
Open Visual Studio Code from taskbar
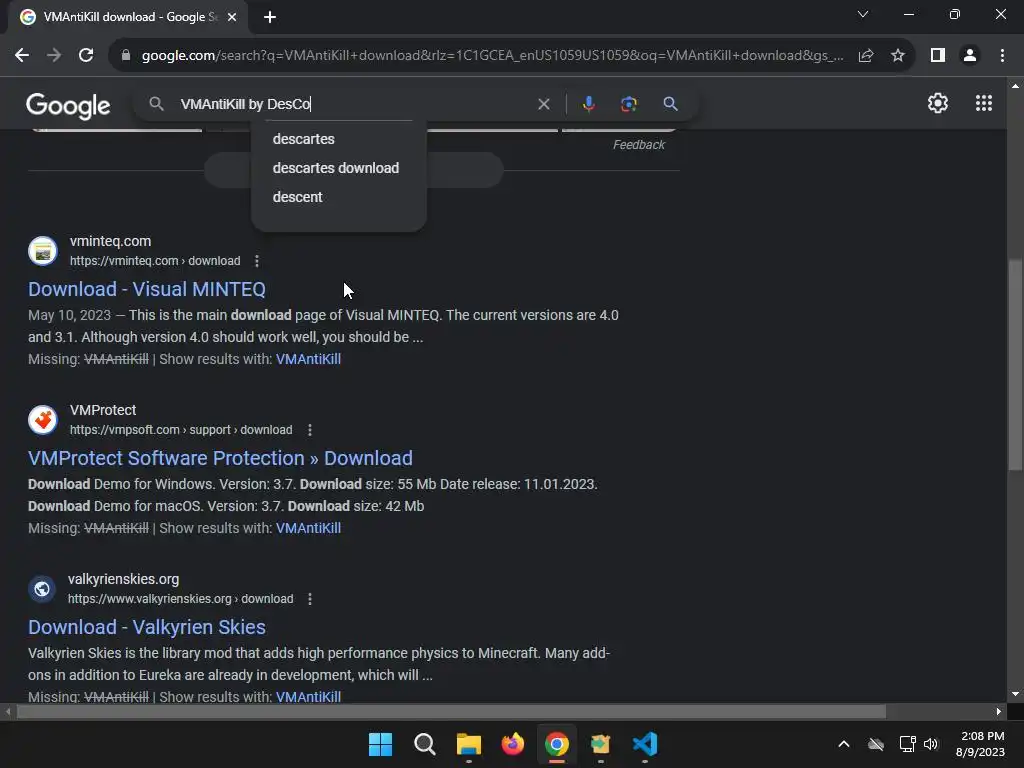(645, 744)
